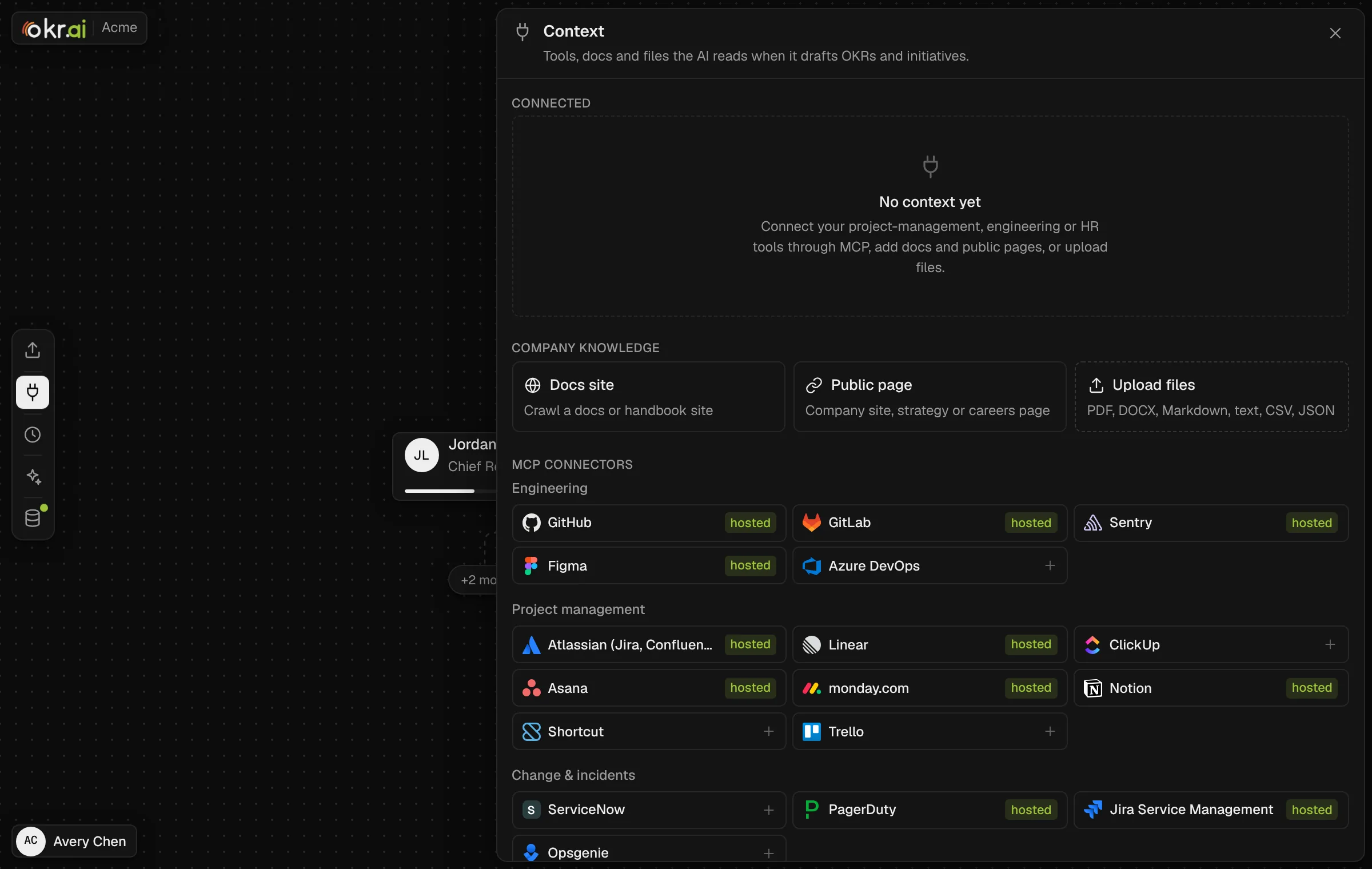Click plus to add Opsgenie
This screenshot has width=1372, height=869.
768,853
